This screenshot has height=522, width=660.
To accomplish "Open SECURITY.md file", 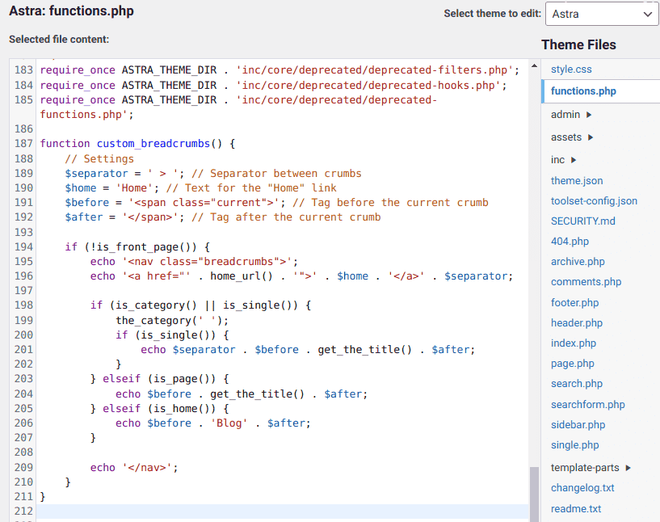I will (583, 221).
